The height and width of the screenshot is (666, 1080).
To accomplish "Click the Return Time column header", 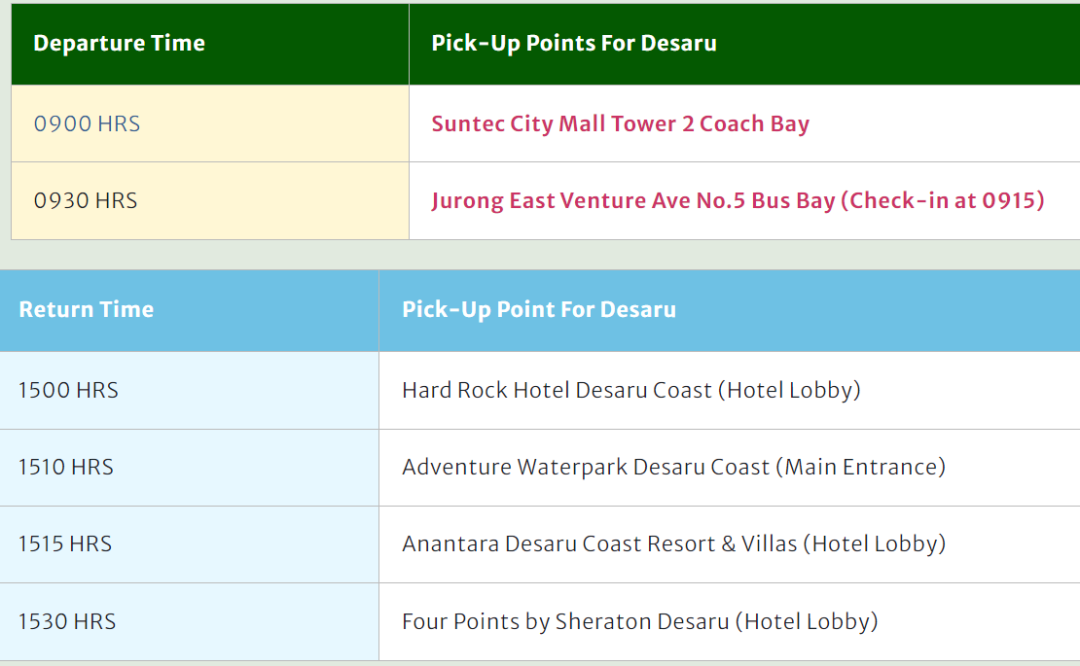I will 189,311.
